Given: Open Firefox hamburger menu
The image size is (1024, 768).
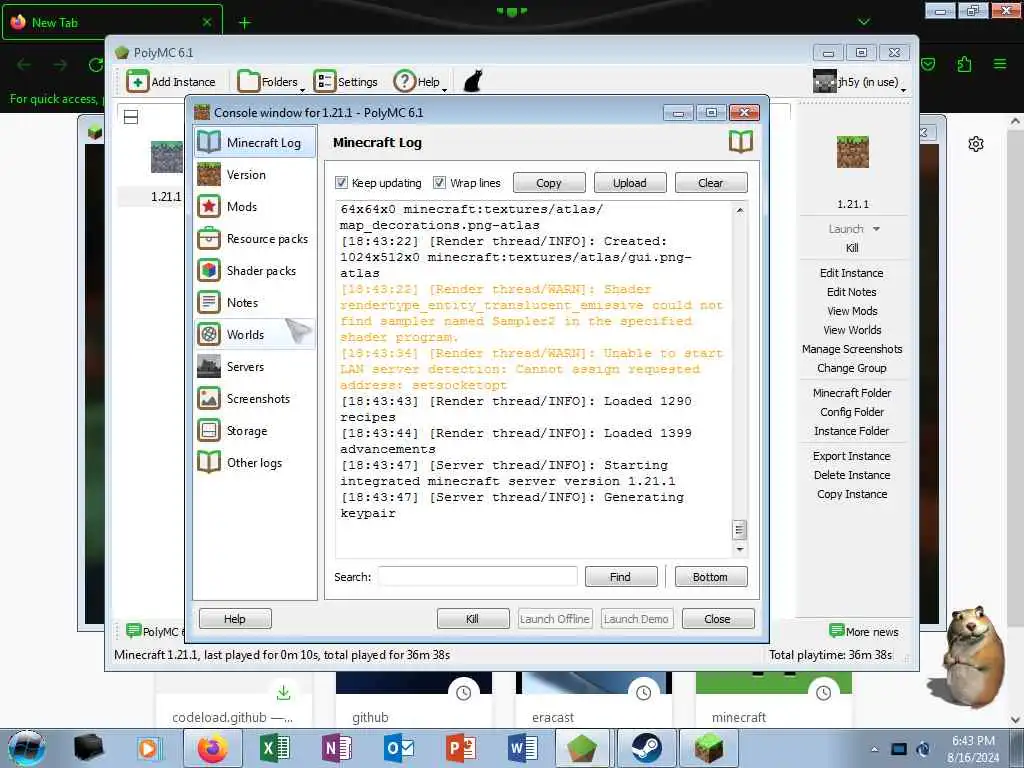Looking at the screenshot, I should [1000, 64].
